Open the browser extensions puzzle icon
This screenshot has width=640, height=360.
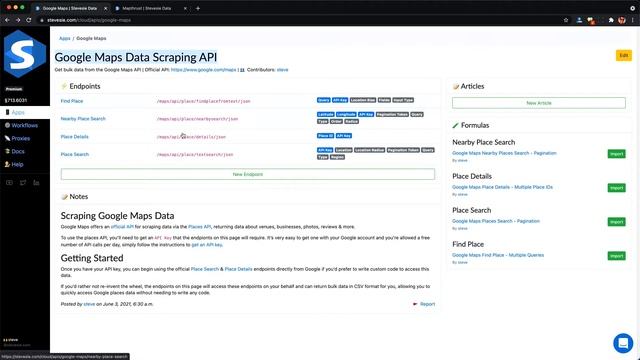pos(611,20)
